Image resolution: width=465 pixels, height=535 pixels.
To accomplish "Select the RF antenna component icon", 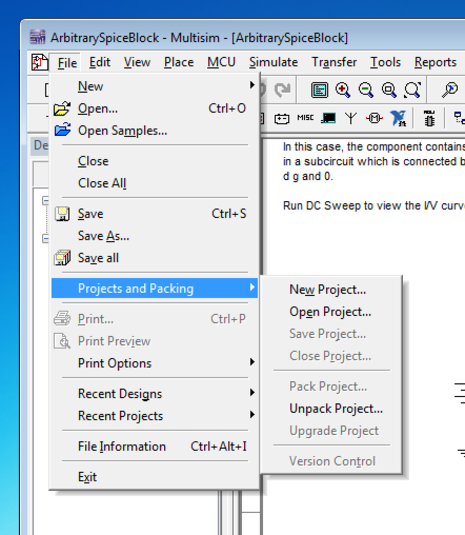I will 351,118.
